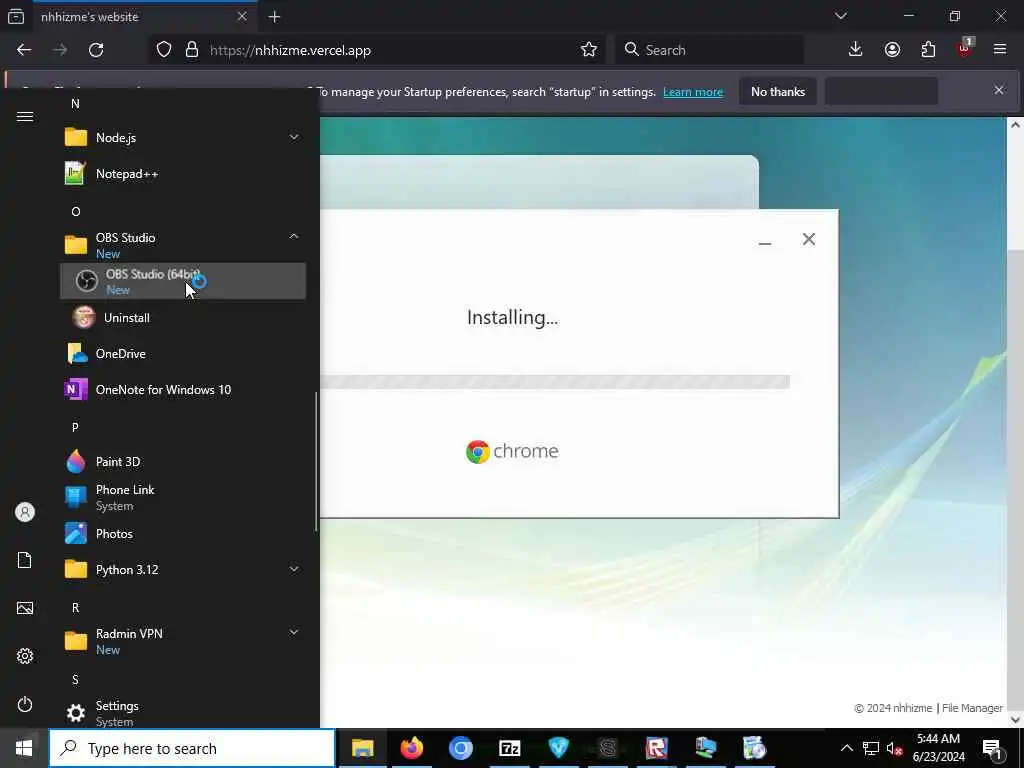
Task: Click the tracking protection shield icon
Action: click(164, 50)
